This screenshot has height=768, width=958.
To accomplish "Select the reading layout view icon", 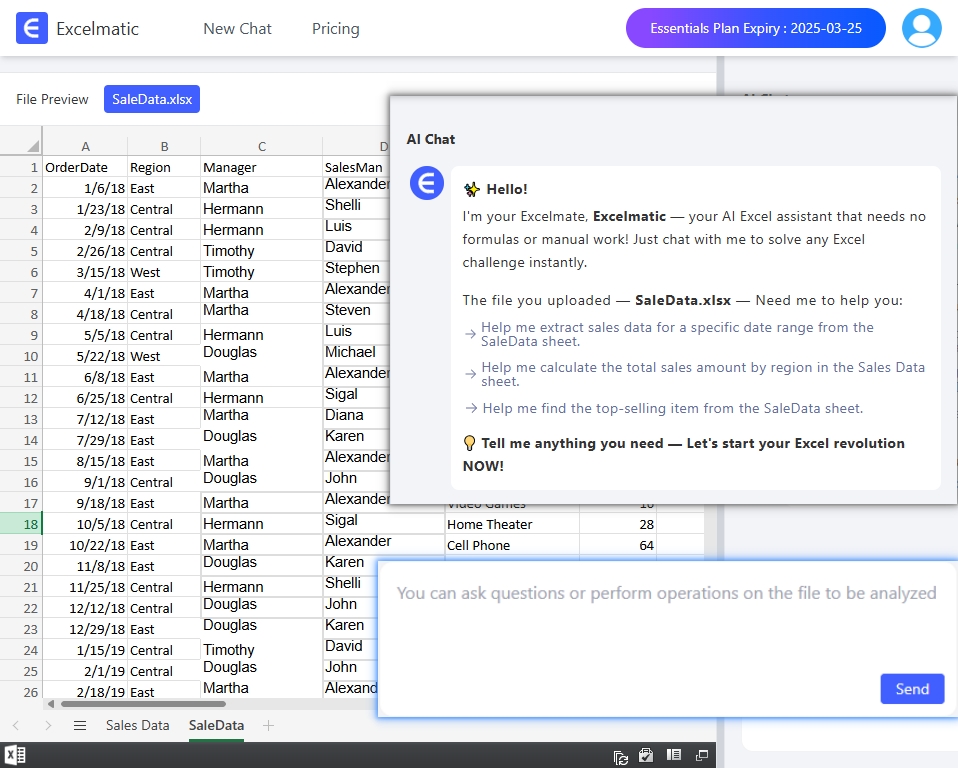I will click(x=673, y=756).
